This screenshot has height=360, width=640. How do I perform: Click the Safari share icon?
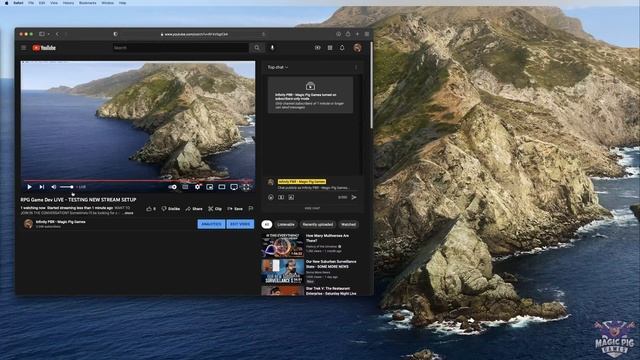(x=348, y=34)
